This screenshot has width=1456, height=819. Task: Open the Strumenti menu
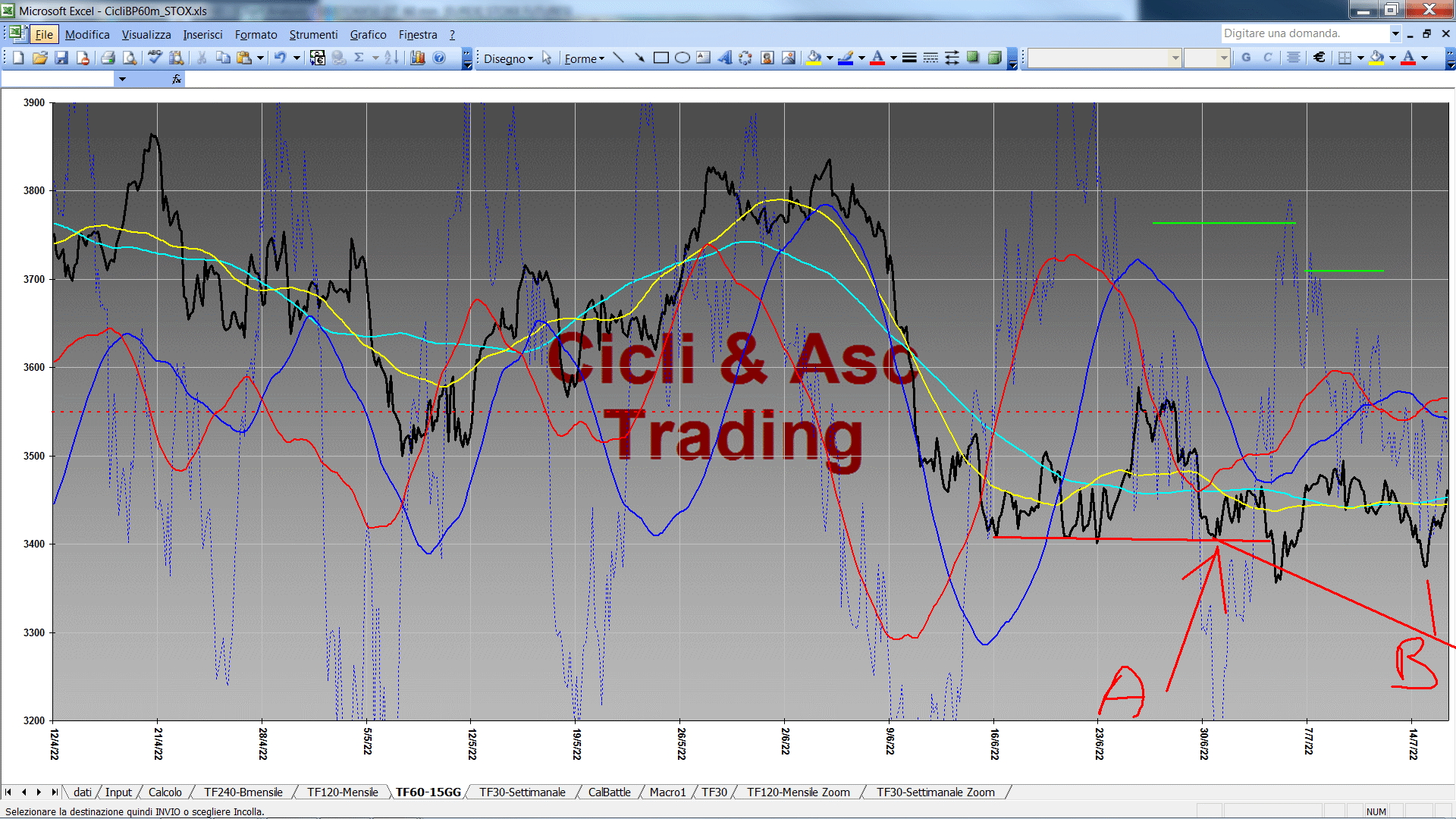pyautogui.click(x=313, y=34)
